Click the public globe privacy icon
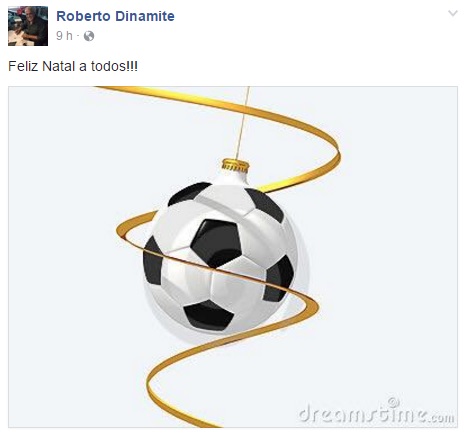The height and width of the screenshot is (435, 466). [89, 36]
